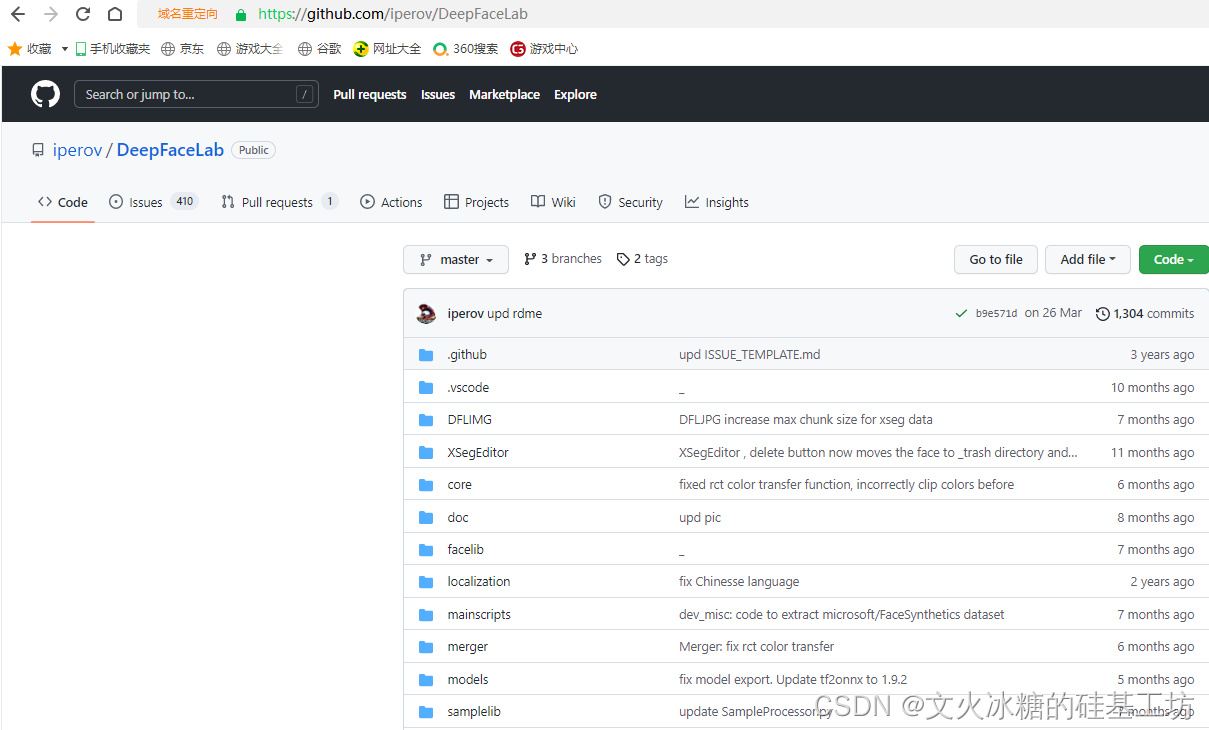The image size is (1209, 730).
Task: Click the browser address bar URL
Action: pos(393,14)
